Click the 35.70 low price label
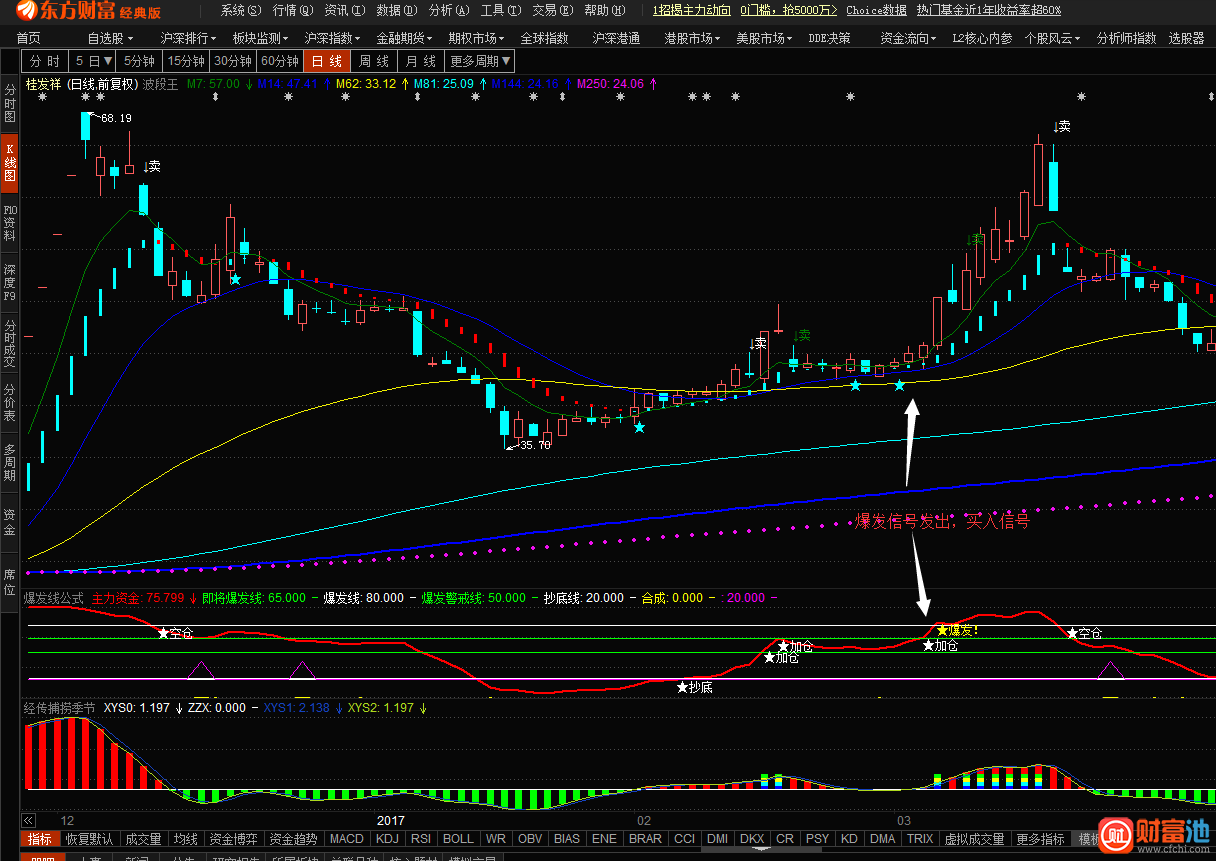Image resolution: width=1216 pixels, height=861 pixels. pyautogui.click(x=535, y=445)
